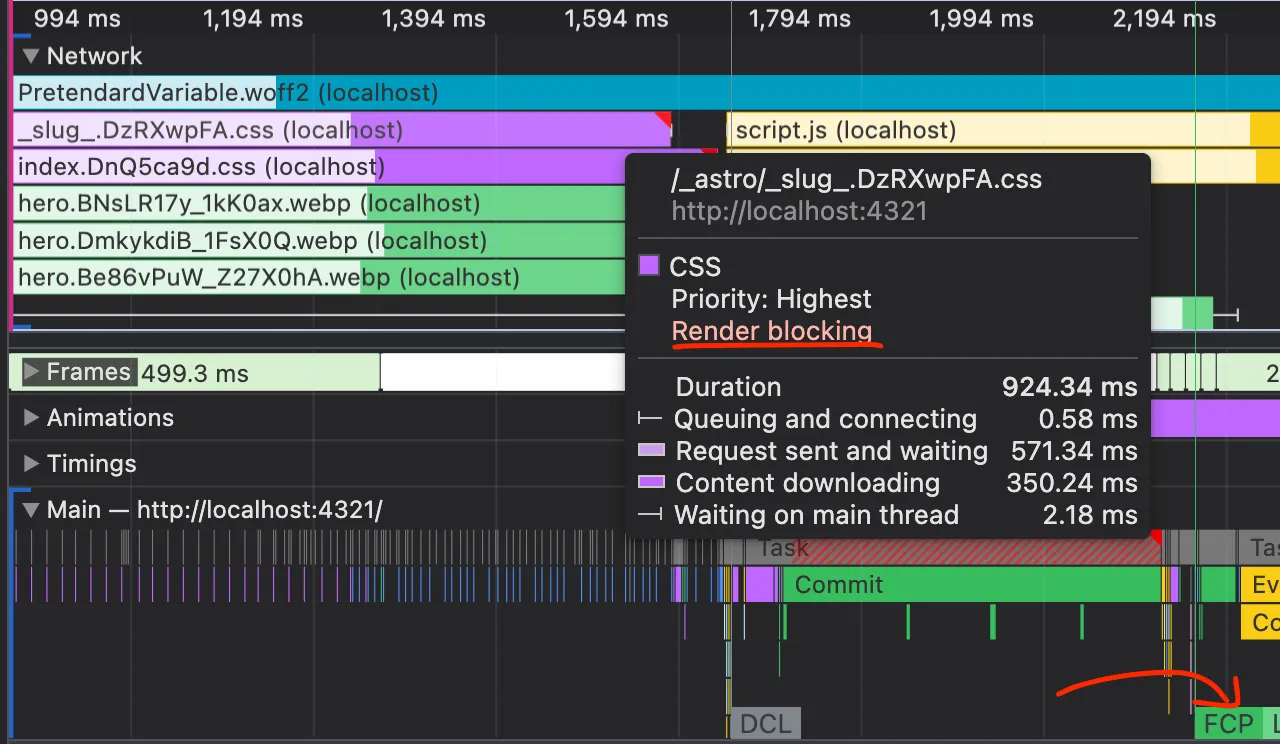Expand the Timings track
The height and width of the screenshot is (744, 1280).
click(31, 464)
